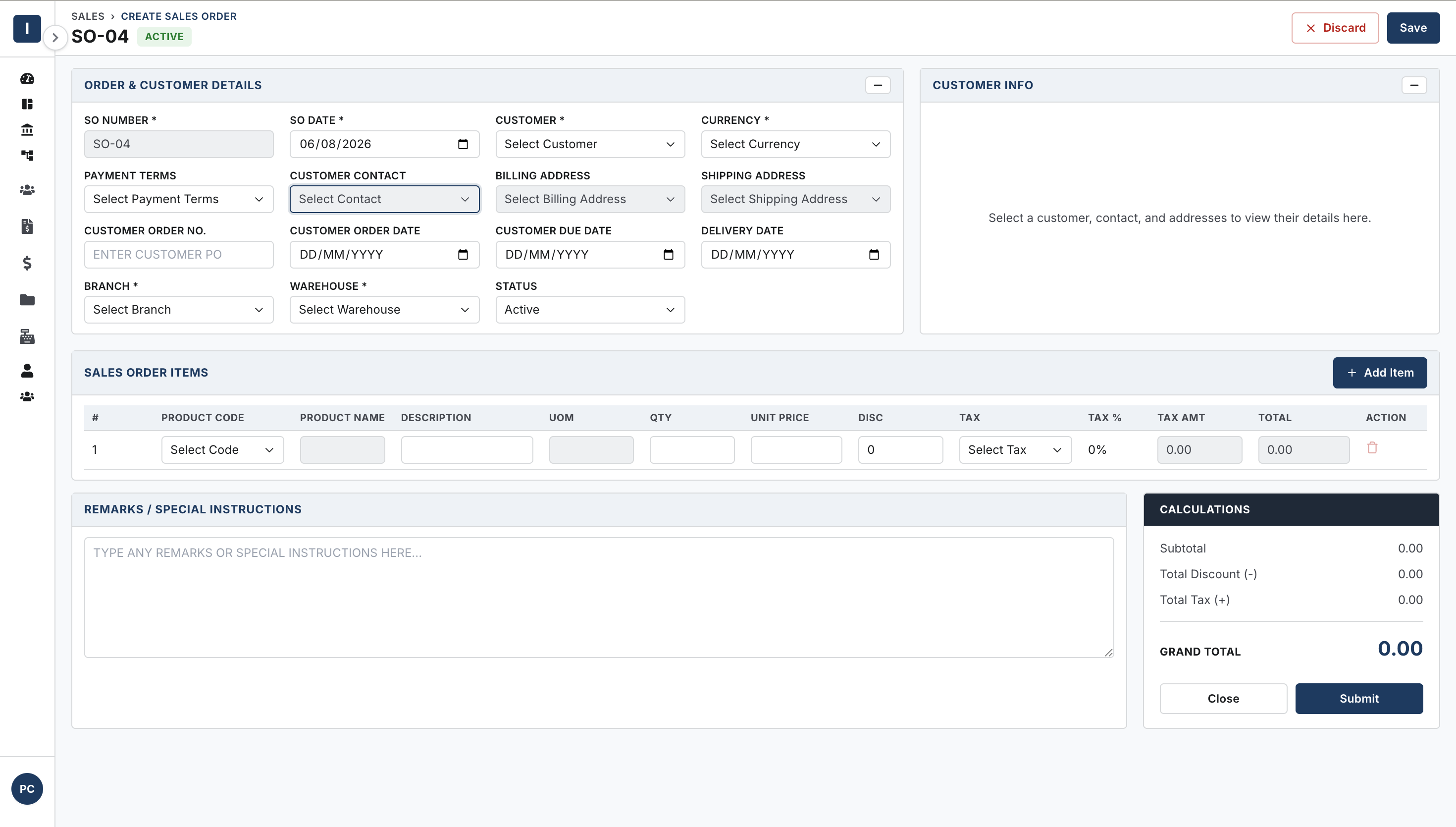Click the Add Item button
The width and height of the screenshot is (1456, 827).
[x=1379, y=373]
